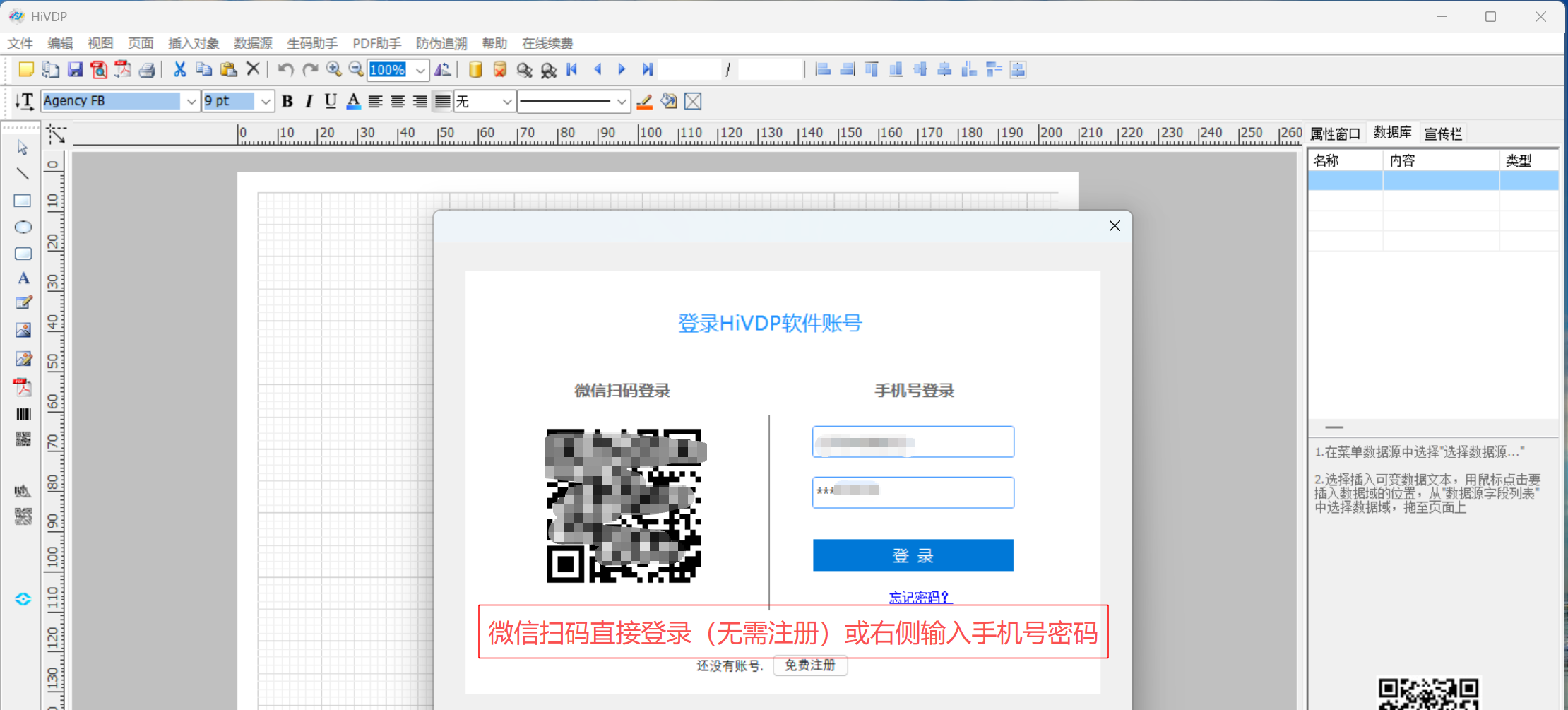Open the Agency FB font dropdown
Viewport: 1568px width, 710px height.
pyautogui.click(x=191, y=102)
